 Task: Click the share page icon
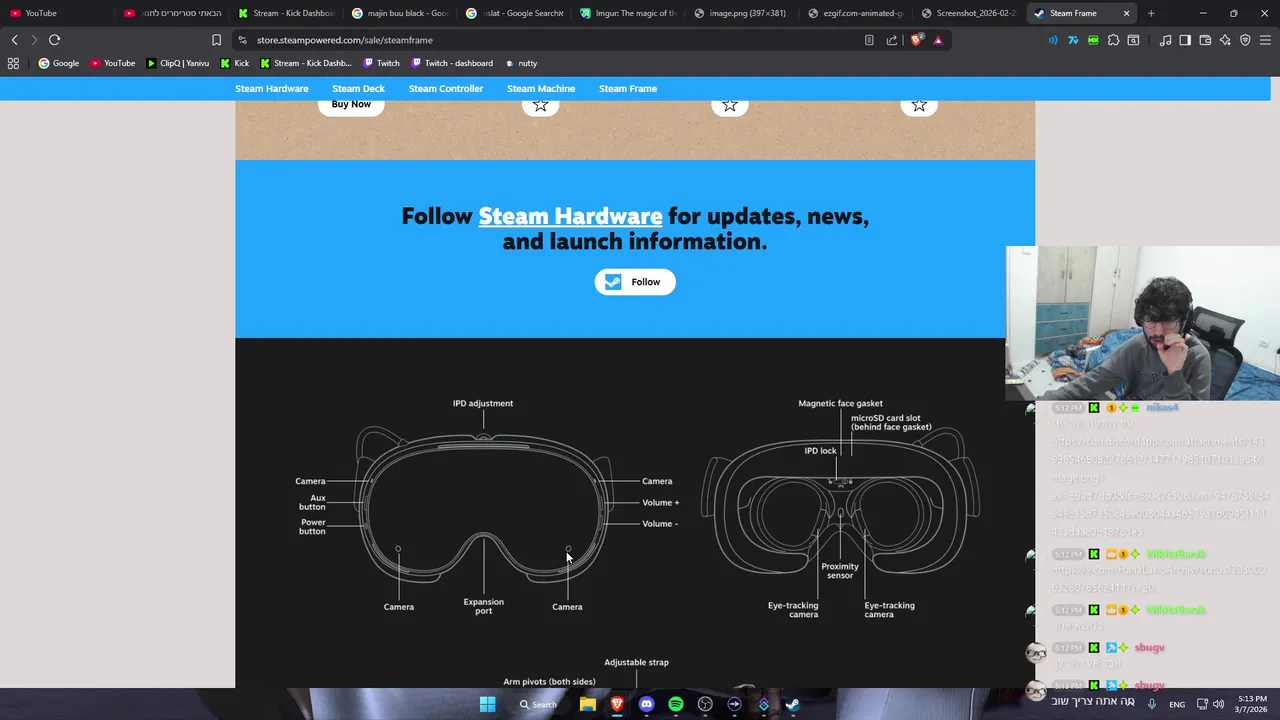tap(892, 40)
